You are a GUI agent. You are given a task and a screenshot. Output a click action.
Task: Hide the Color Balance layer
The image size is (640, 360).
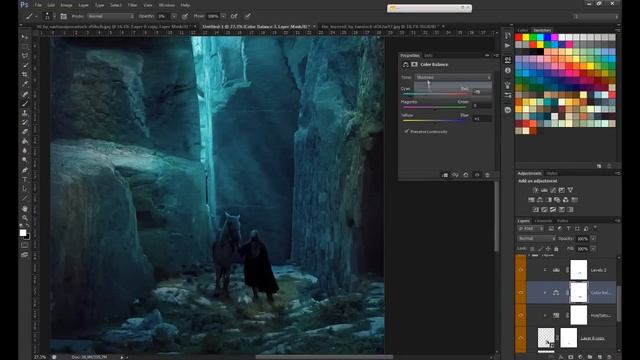[521, 292]
